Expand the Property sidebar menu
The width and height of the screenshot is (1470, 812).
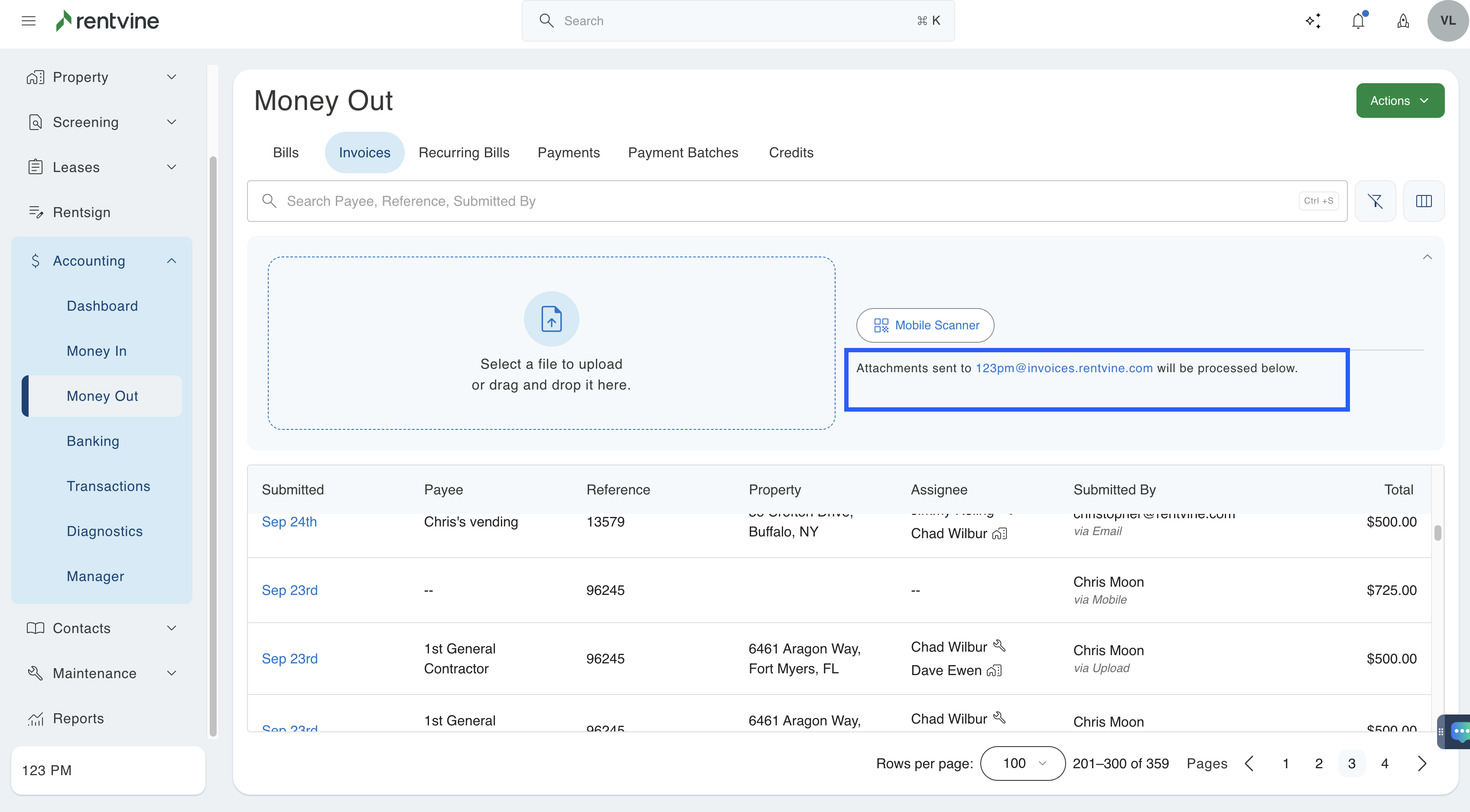click(x=171, y=77)
